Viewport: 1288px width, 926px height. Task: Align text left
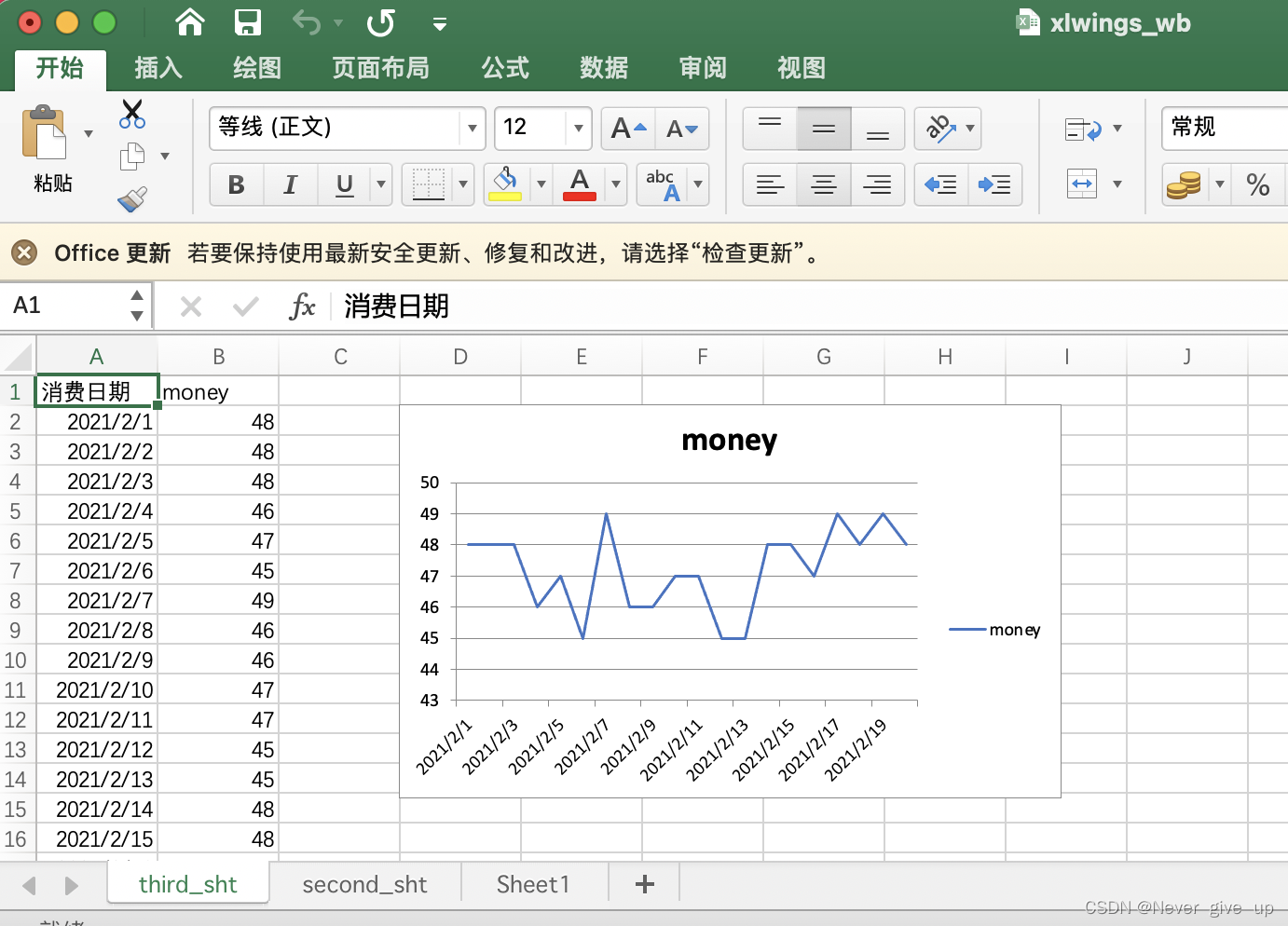coord(770,184)
